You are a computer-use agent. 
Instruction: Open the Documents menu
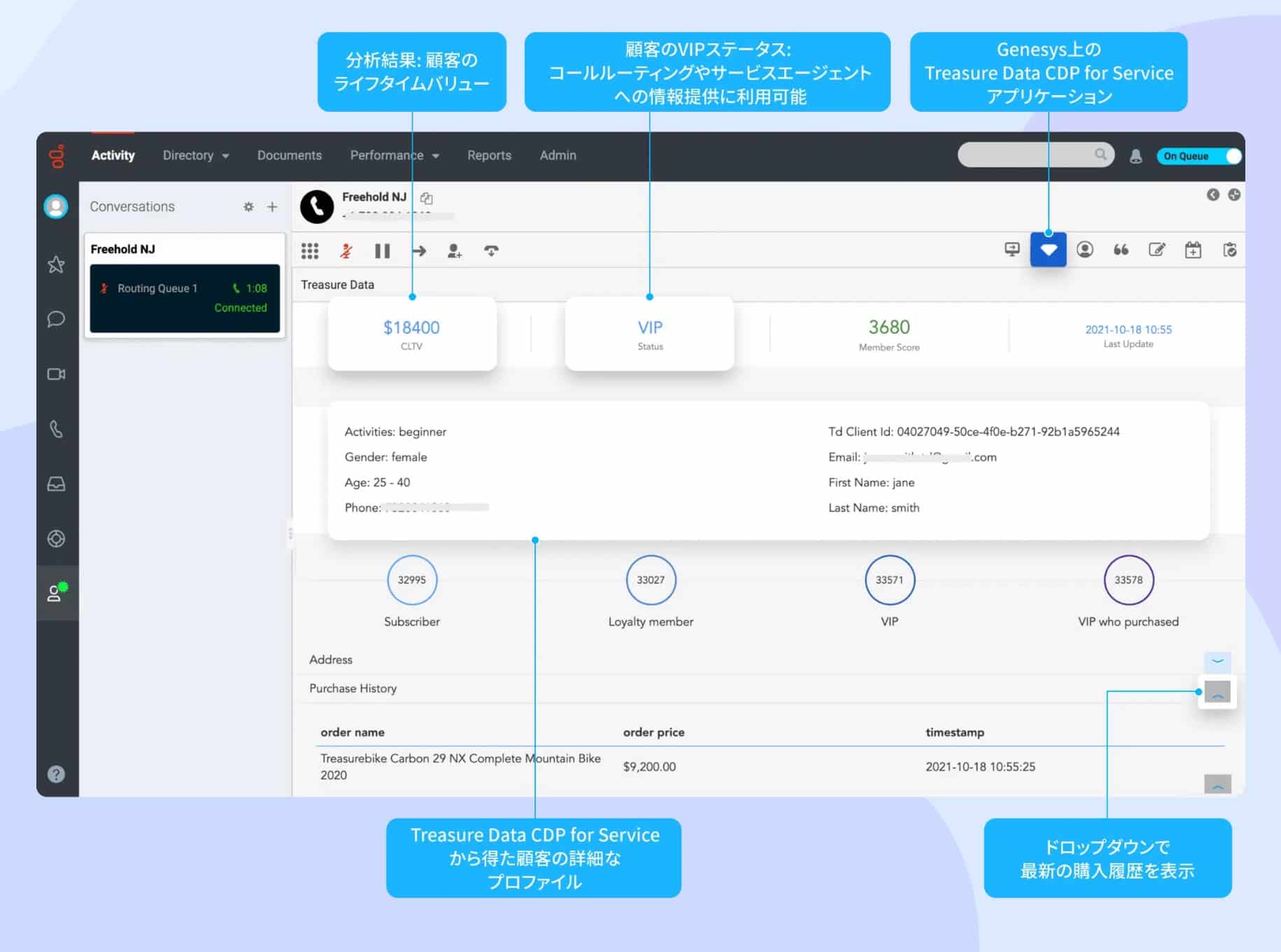(290, 155)
